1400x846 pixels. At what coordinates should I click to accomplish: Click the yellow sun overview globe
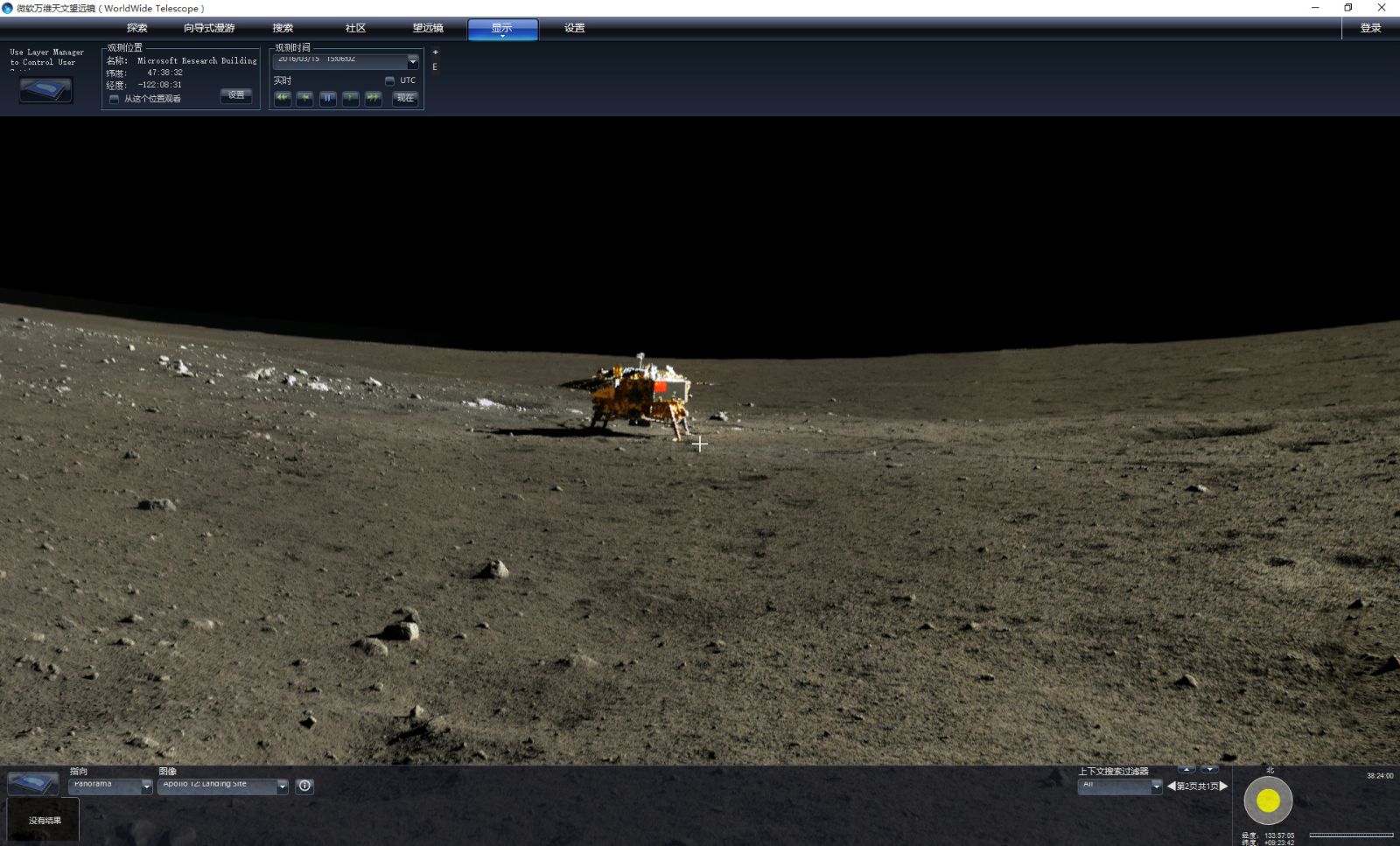[1268, 800]
